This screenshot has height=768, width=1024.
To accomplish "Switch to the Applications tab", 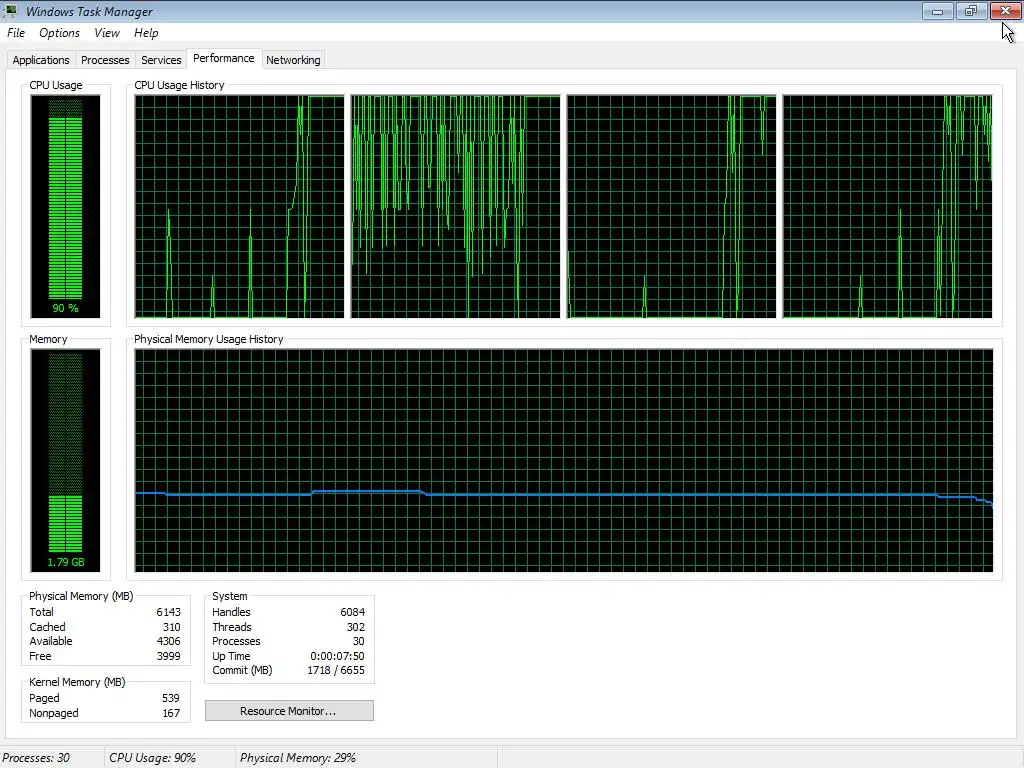I will [40, 60].
